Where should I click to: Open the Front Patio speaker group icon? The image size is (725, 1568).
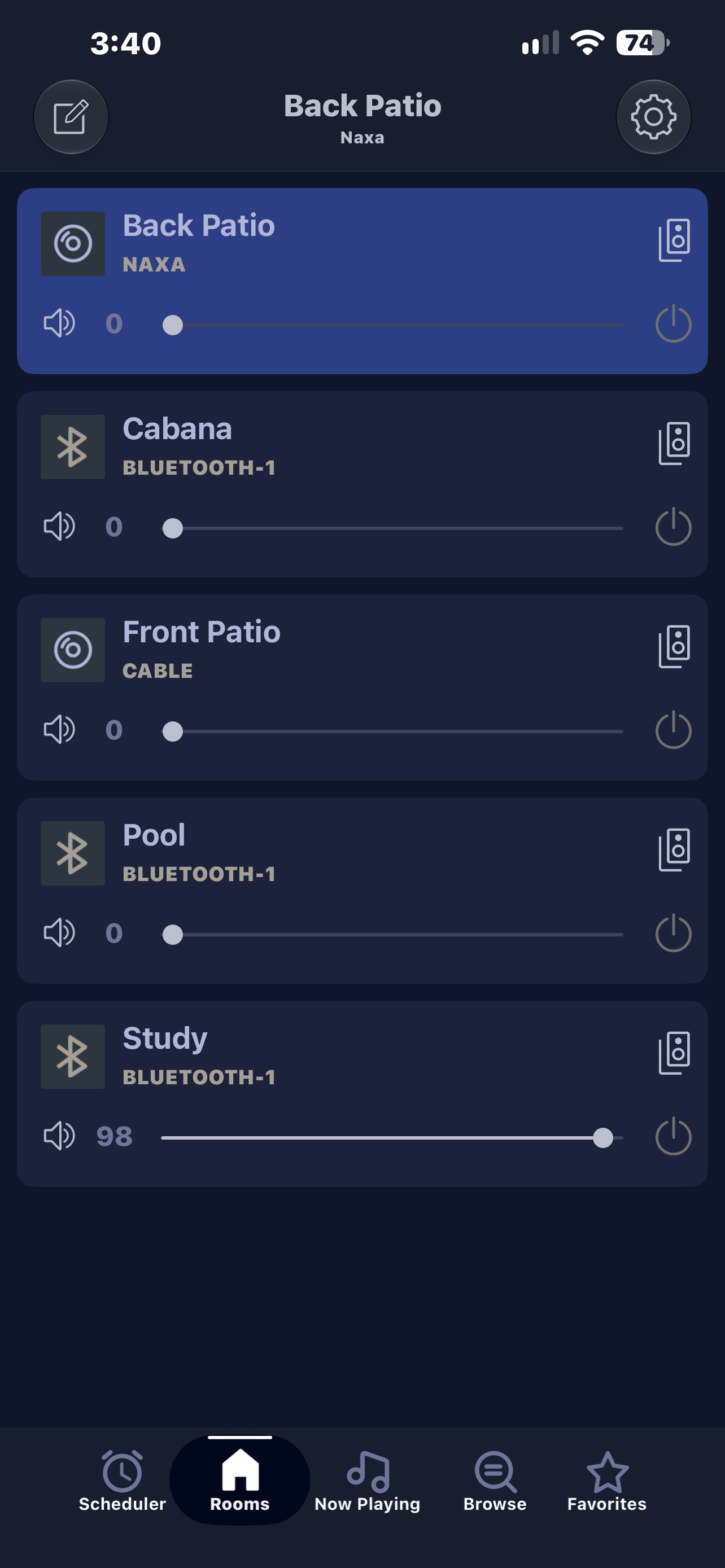(x=674, y=646)
